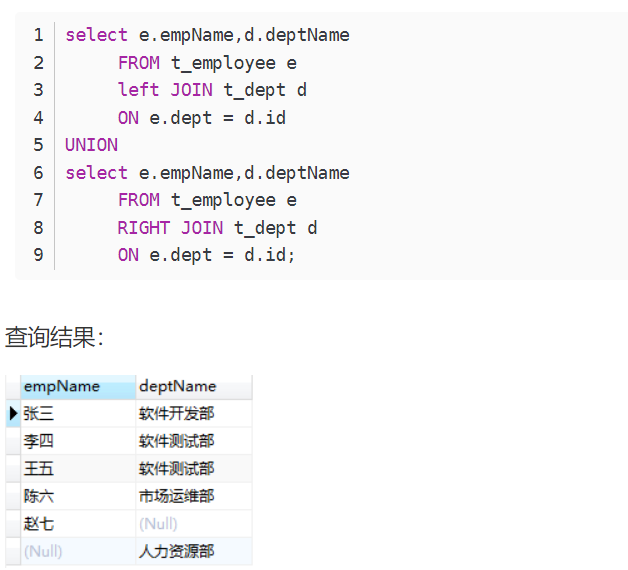Select the cell containing 王五
Viewport: 628px width, 570px height.
pyautogui.click(x=78, y=469)
